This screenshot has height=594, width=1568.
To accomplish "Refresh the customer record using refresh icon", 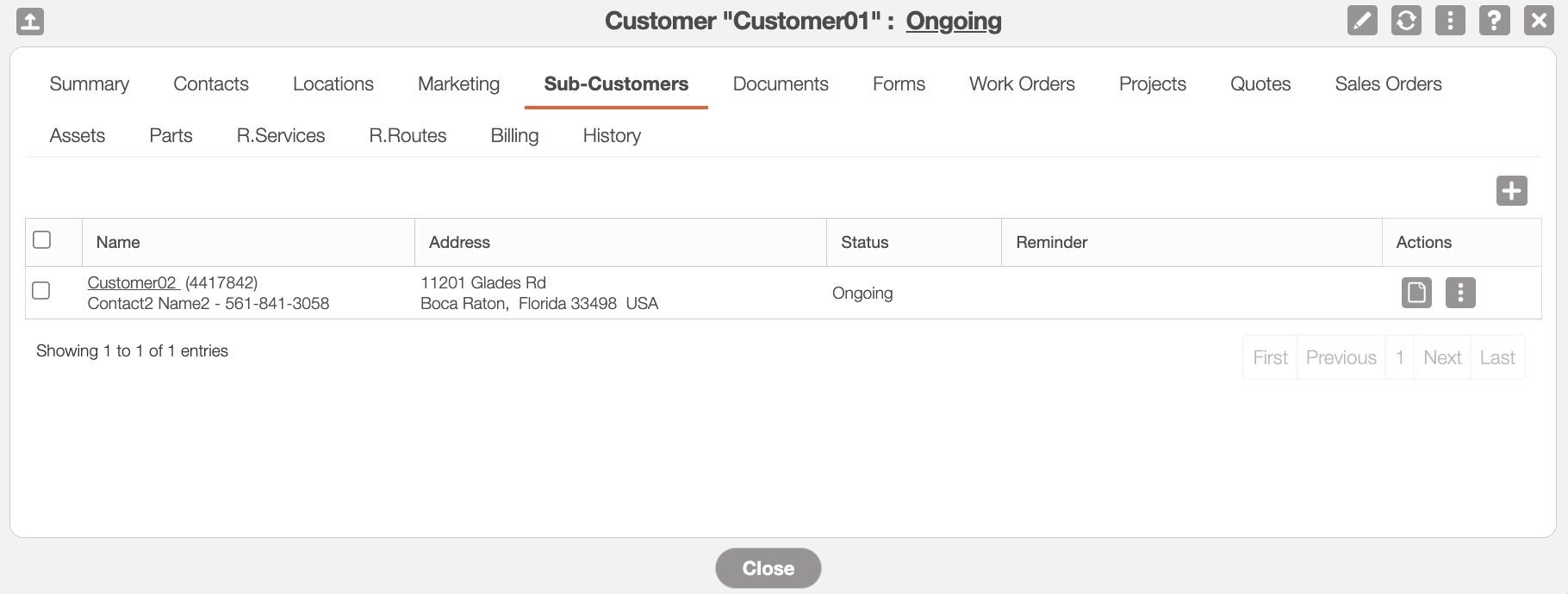I will [1406, 20].
